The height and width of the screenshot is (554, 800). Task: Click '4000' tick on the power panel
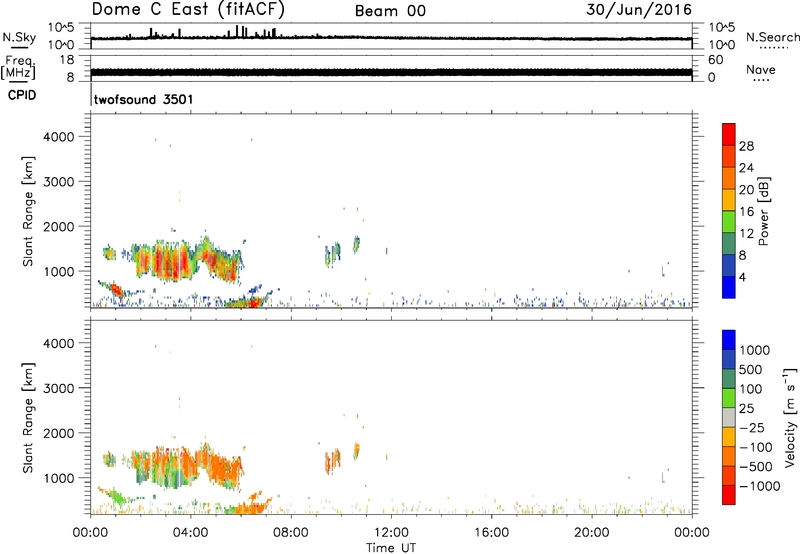[59, 137]
